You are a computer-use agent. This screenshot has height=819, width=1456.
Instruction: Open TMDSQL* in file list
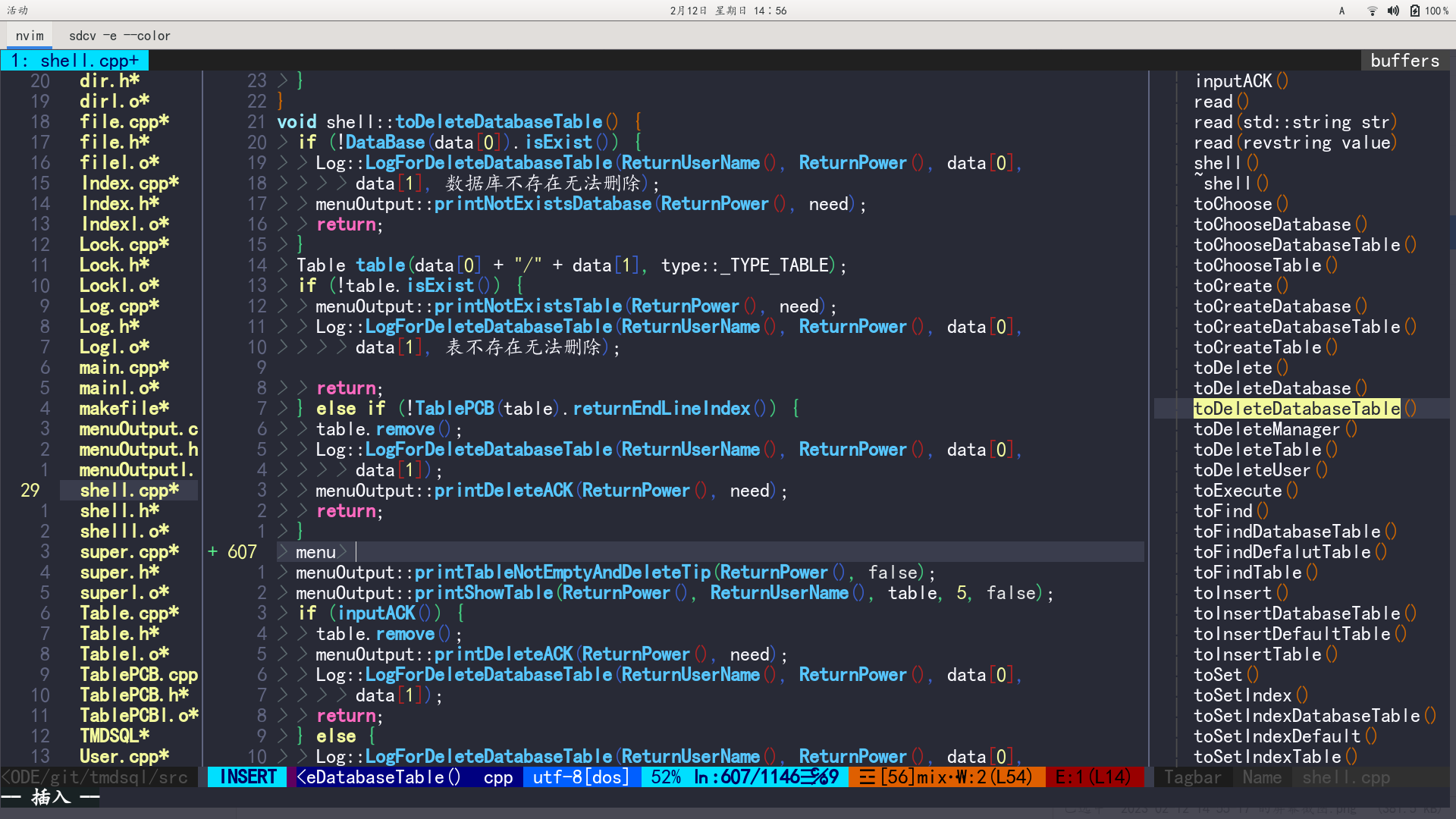tap(115, 736)
